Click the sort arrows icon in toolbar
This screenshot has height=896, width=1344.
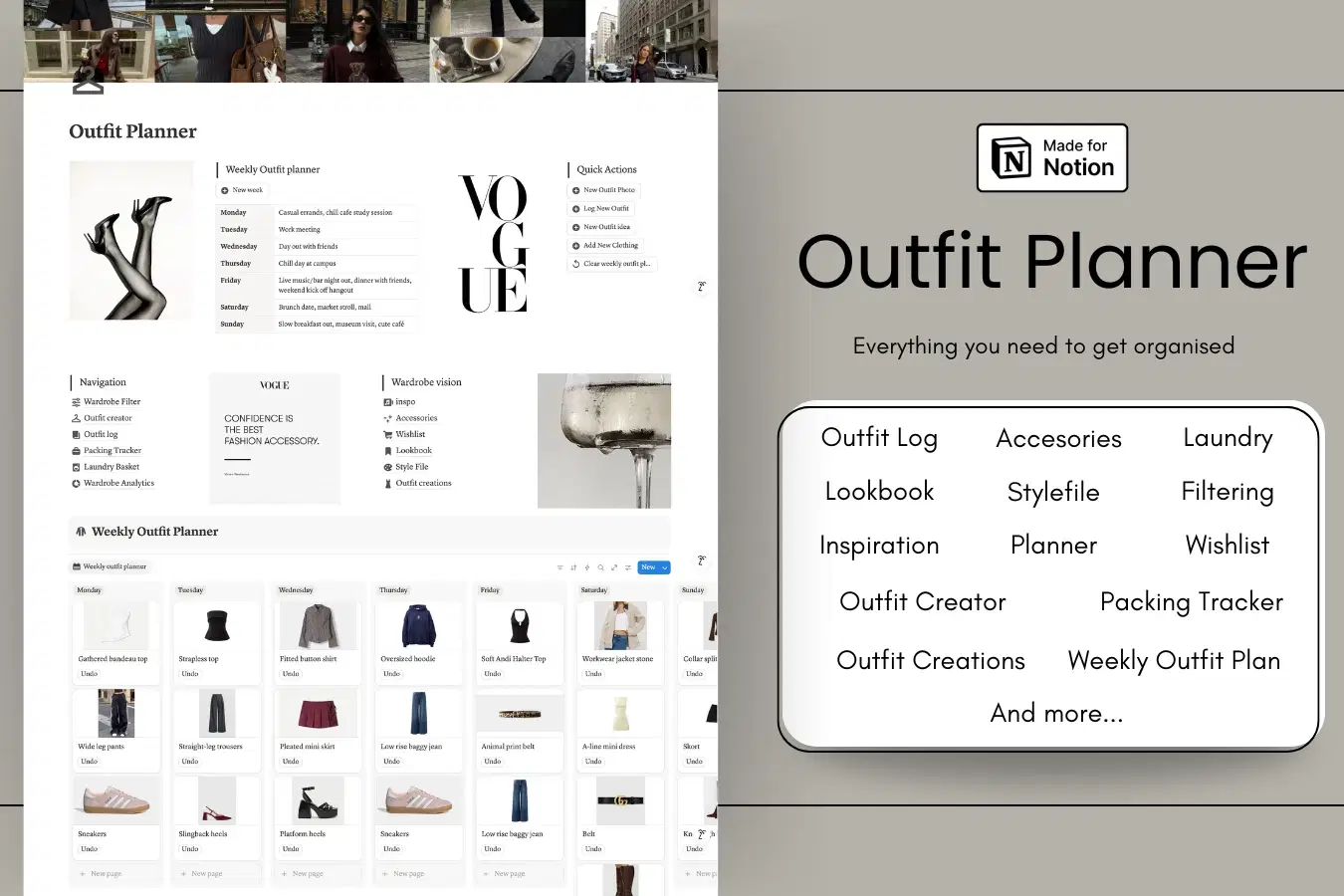click(x=573, y=567)
